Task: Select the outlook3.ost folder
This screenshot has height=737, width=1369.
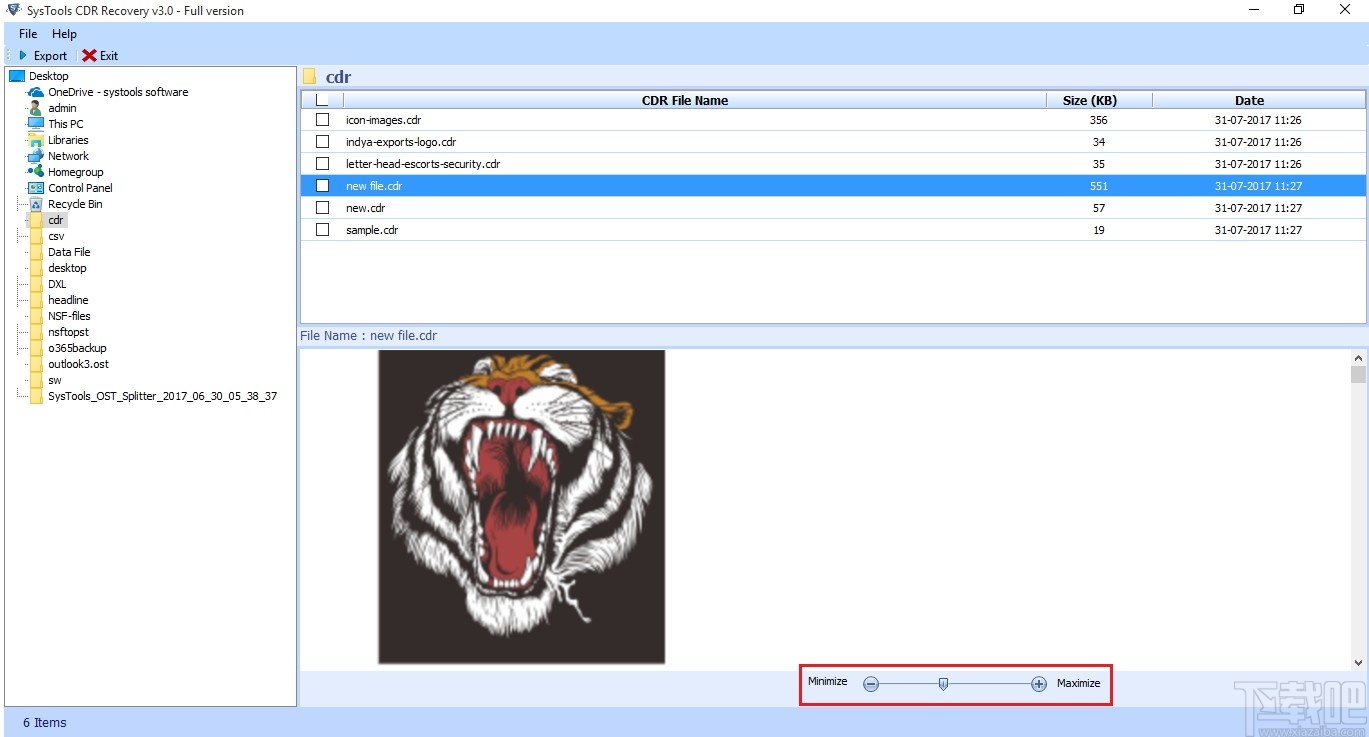Action: coord(78,364)
